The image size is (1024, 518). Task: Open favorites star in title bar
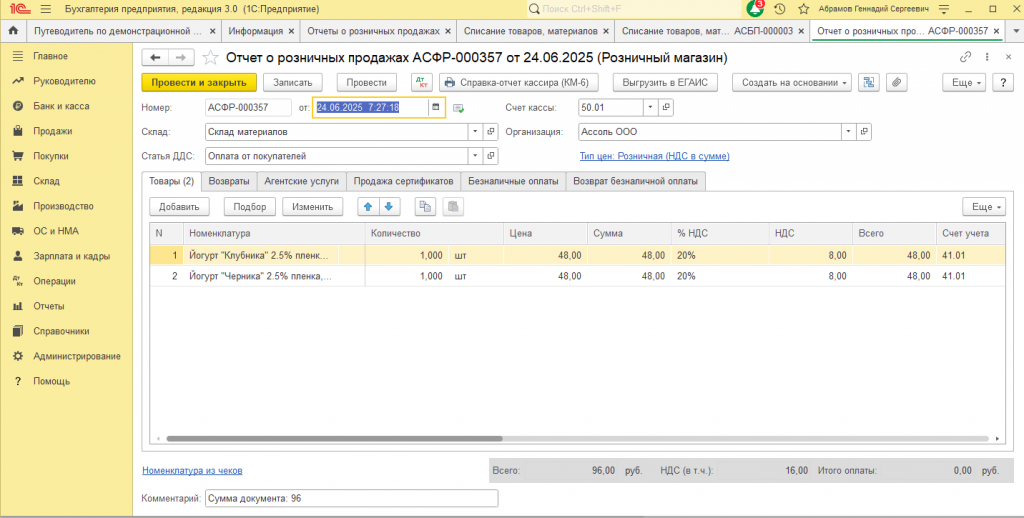[x=804, y=9]
